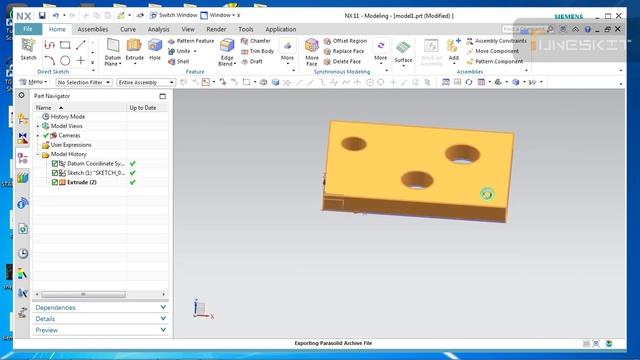Toggle the Datum Coordinate System checkbox

coord(55,164)
